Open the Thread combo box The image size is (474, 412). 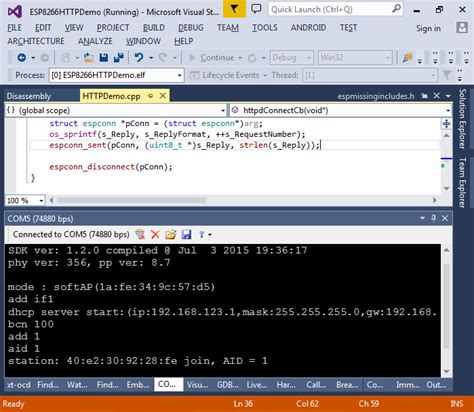(370, 75)
